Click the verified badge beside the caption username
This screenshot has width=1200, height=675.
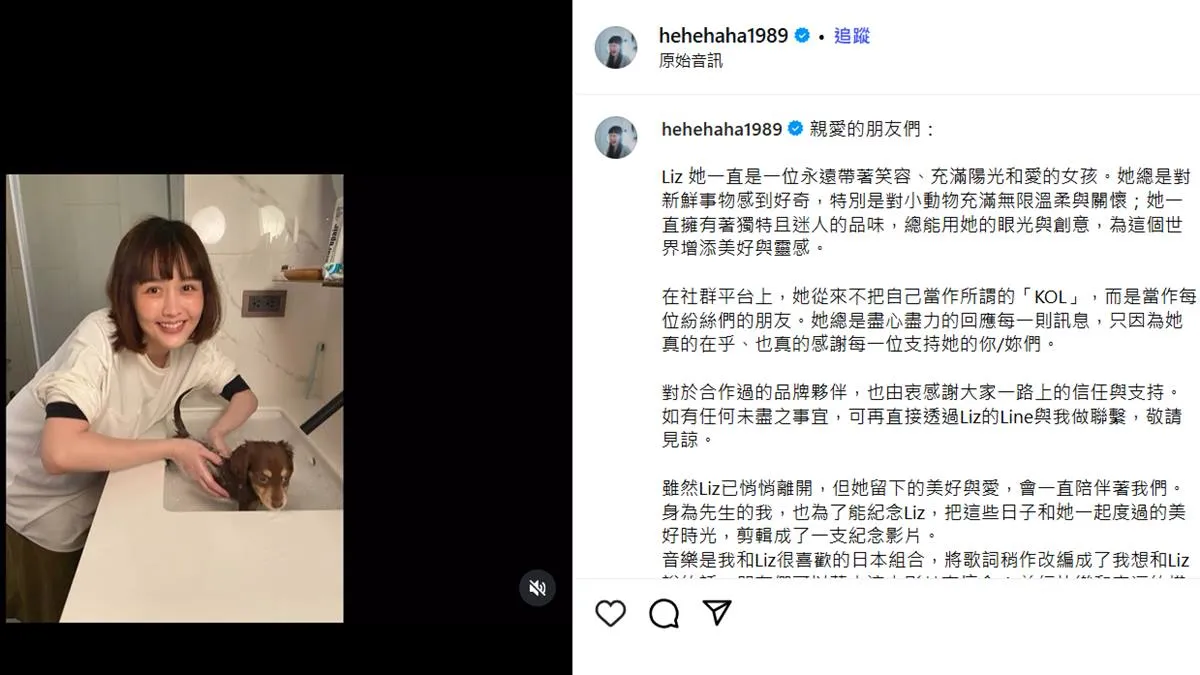796,129
